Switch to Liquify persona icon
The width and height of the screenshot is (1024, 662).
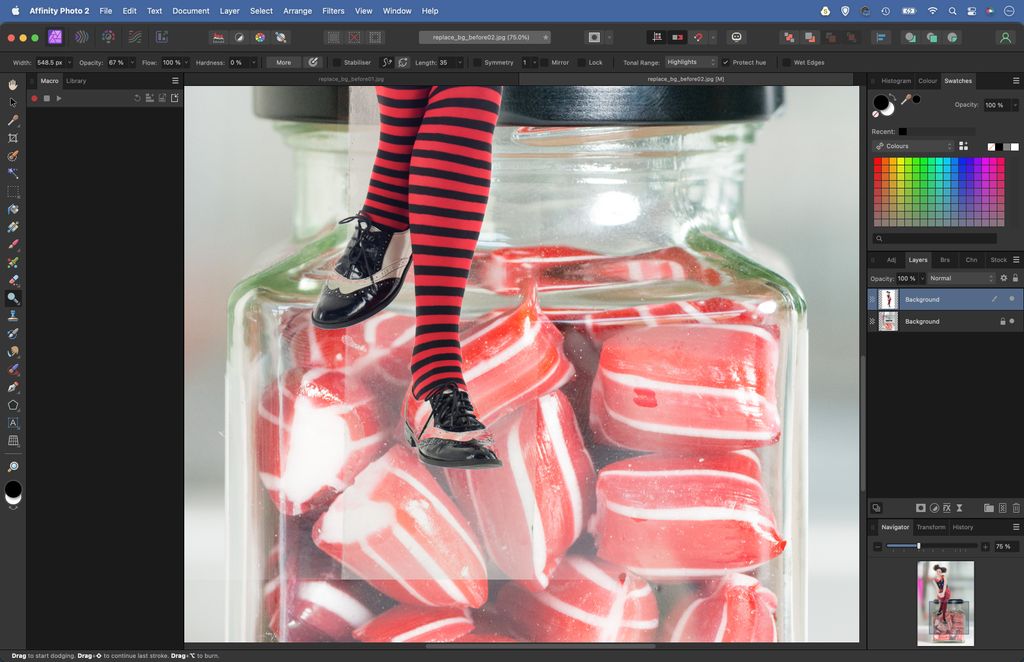click(82, 37)
